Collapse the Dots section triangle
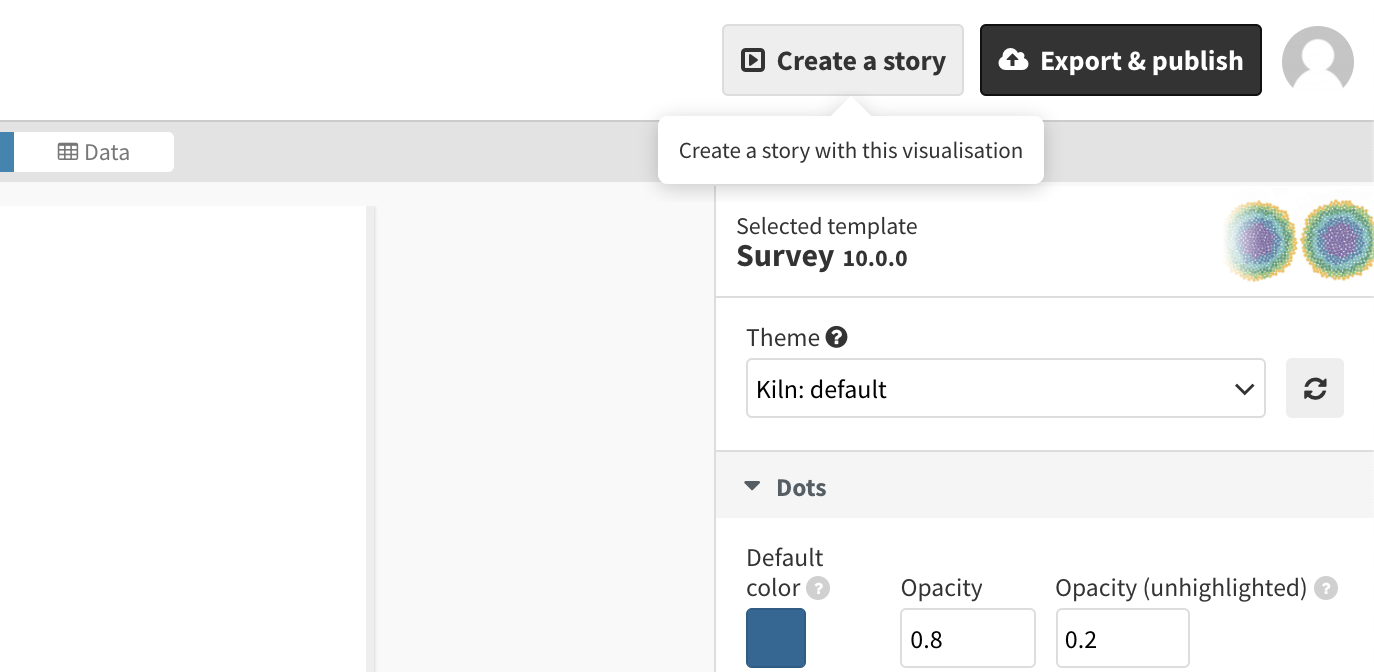 point(752,487)
